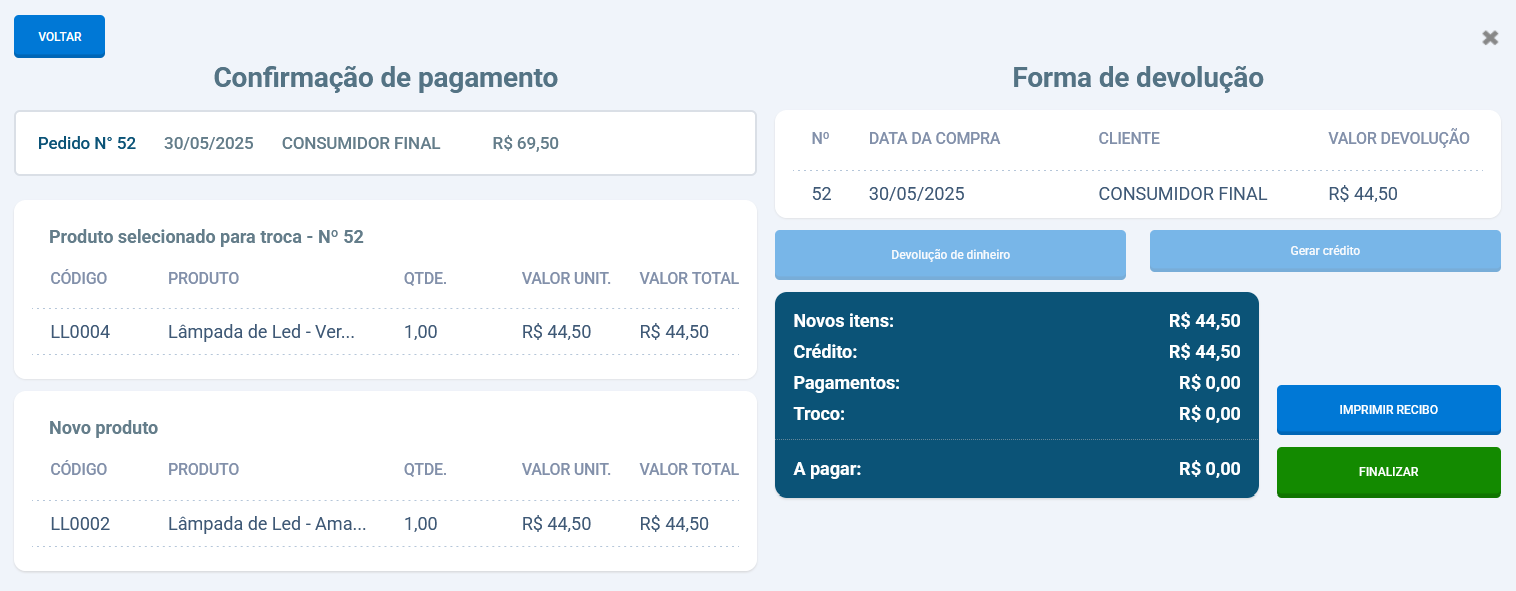The image size is (1516, 591).
Task: Click the Crédito amount R$ 44,50
Action: click(1204, 352)
